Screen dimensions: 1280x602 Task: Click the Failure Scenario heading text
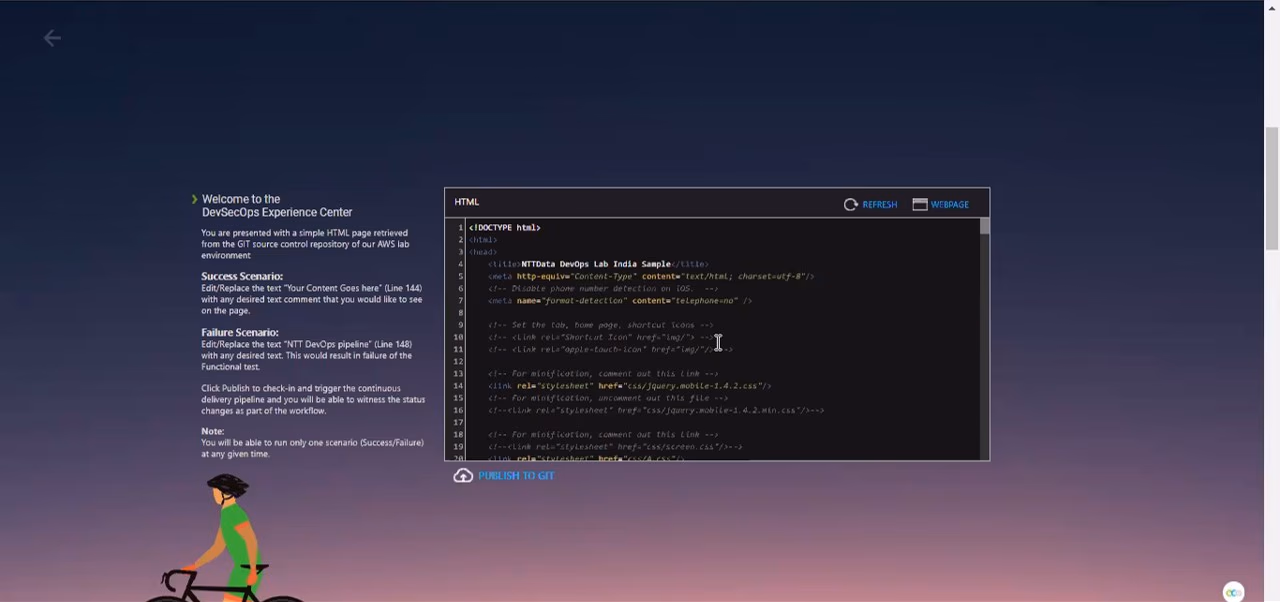click(239, 332)
